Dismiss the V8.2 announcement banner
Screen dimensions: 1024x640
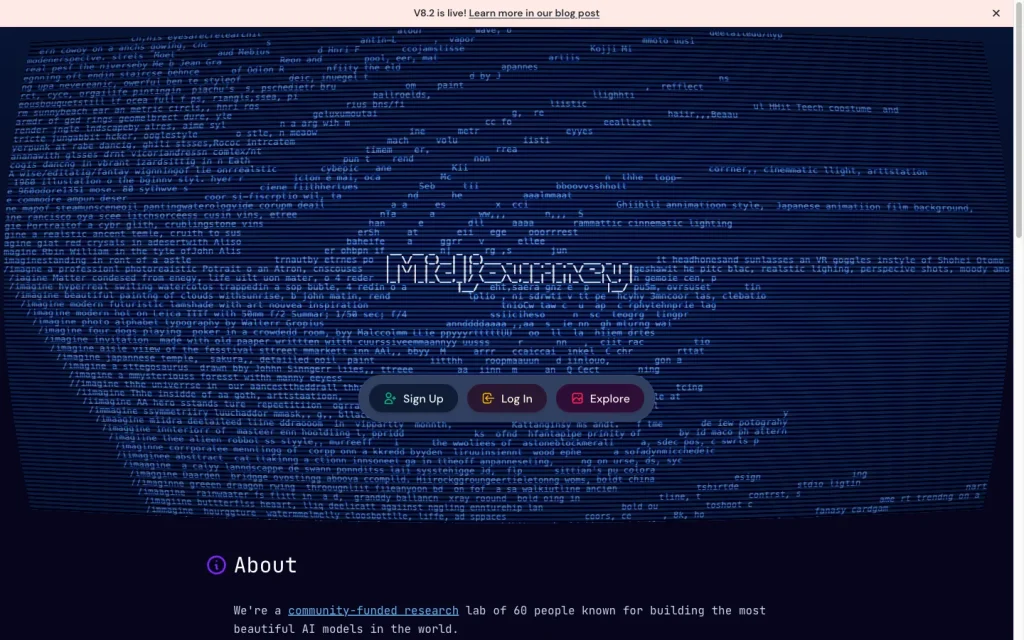pos(996,13)
